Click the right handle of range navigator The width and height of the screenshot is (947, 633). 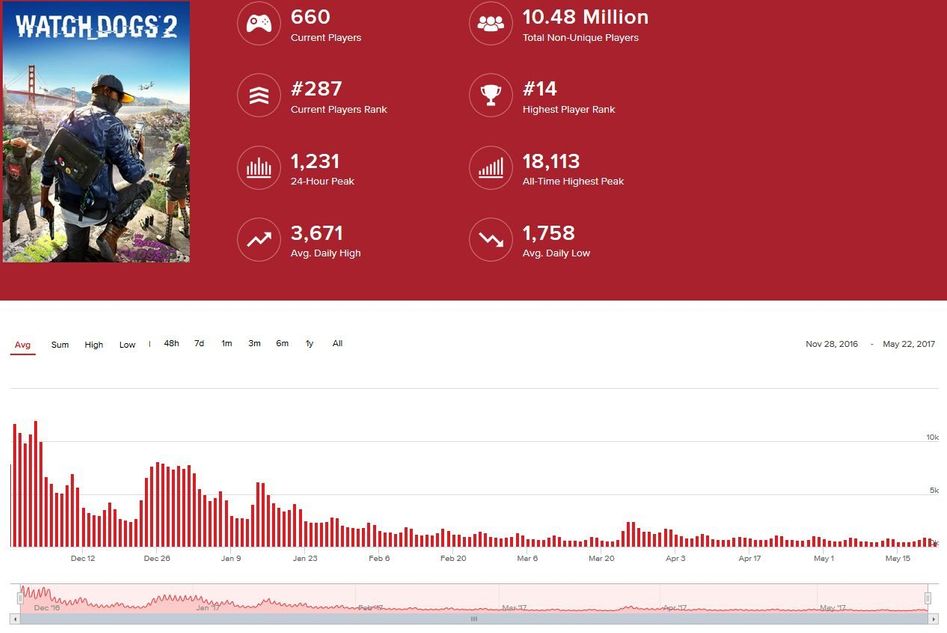point(928,598)
